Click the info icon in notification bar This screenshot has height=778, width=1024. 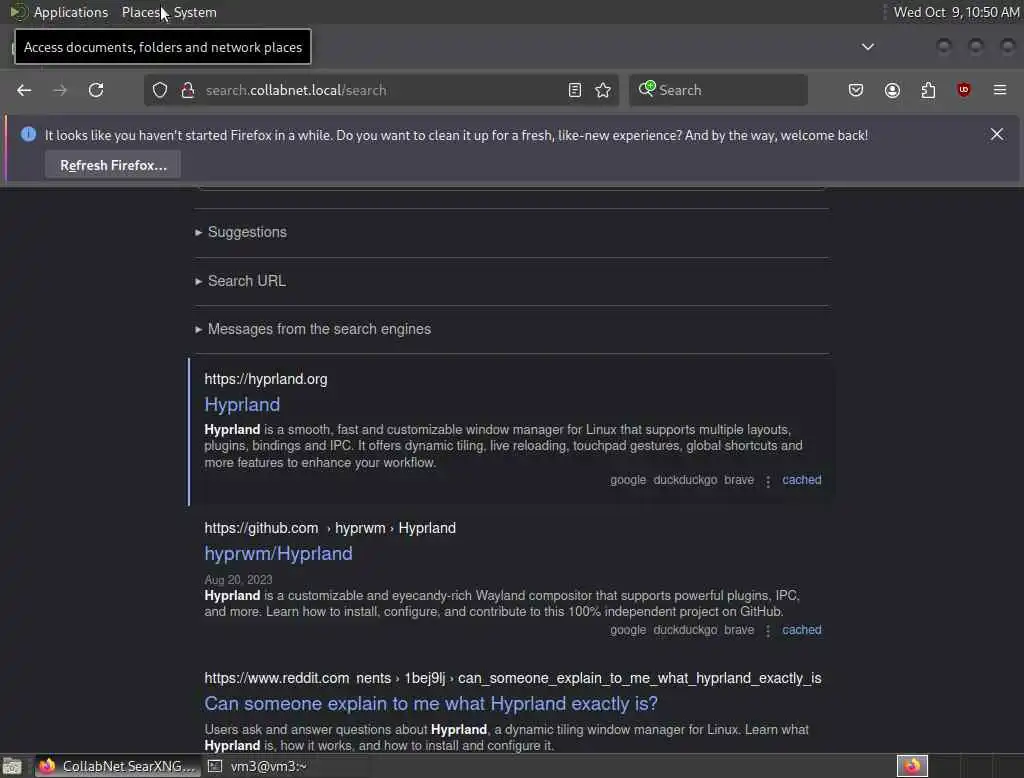coord(28,134)
